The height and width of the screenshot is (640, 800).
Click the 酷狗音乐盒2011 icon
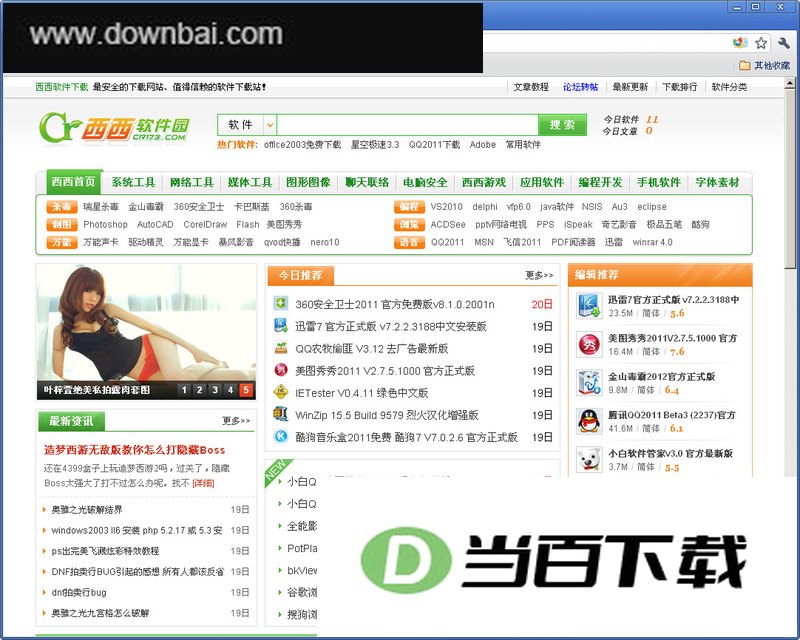click(x=281, y=436)
